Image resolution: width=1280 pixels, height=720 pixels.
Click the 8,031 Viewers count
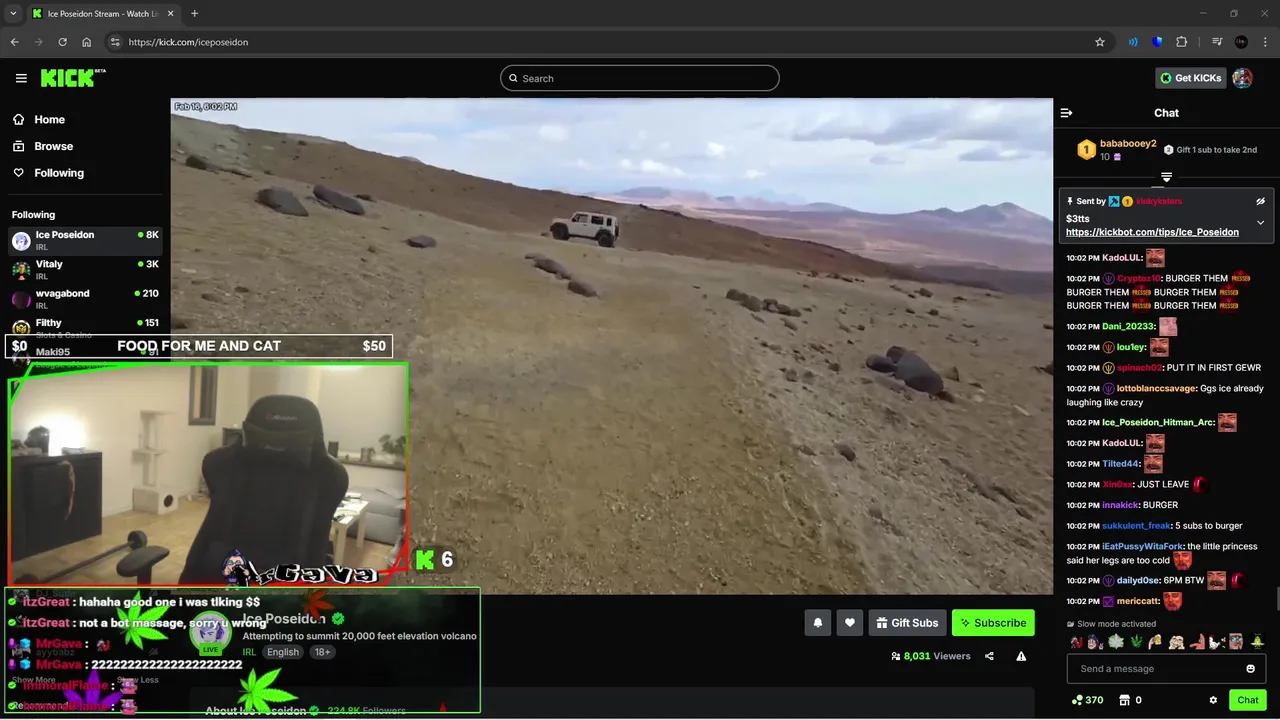coord(931,656)
